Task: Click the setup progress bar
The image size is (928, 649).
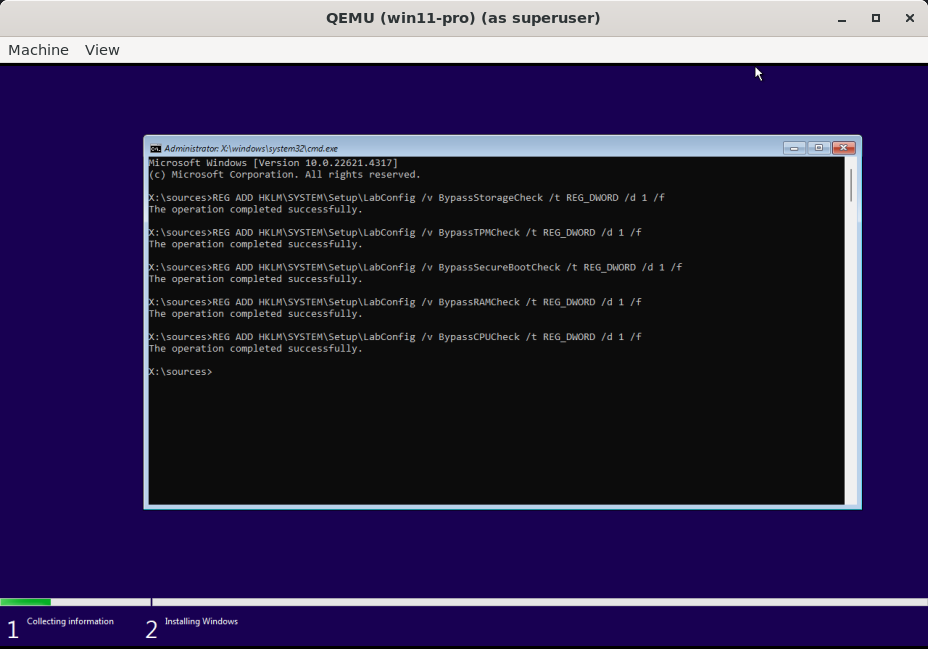Action: (x=464, y=602)
